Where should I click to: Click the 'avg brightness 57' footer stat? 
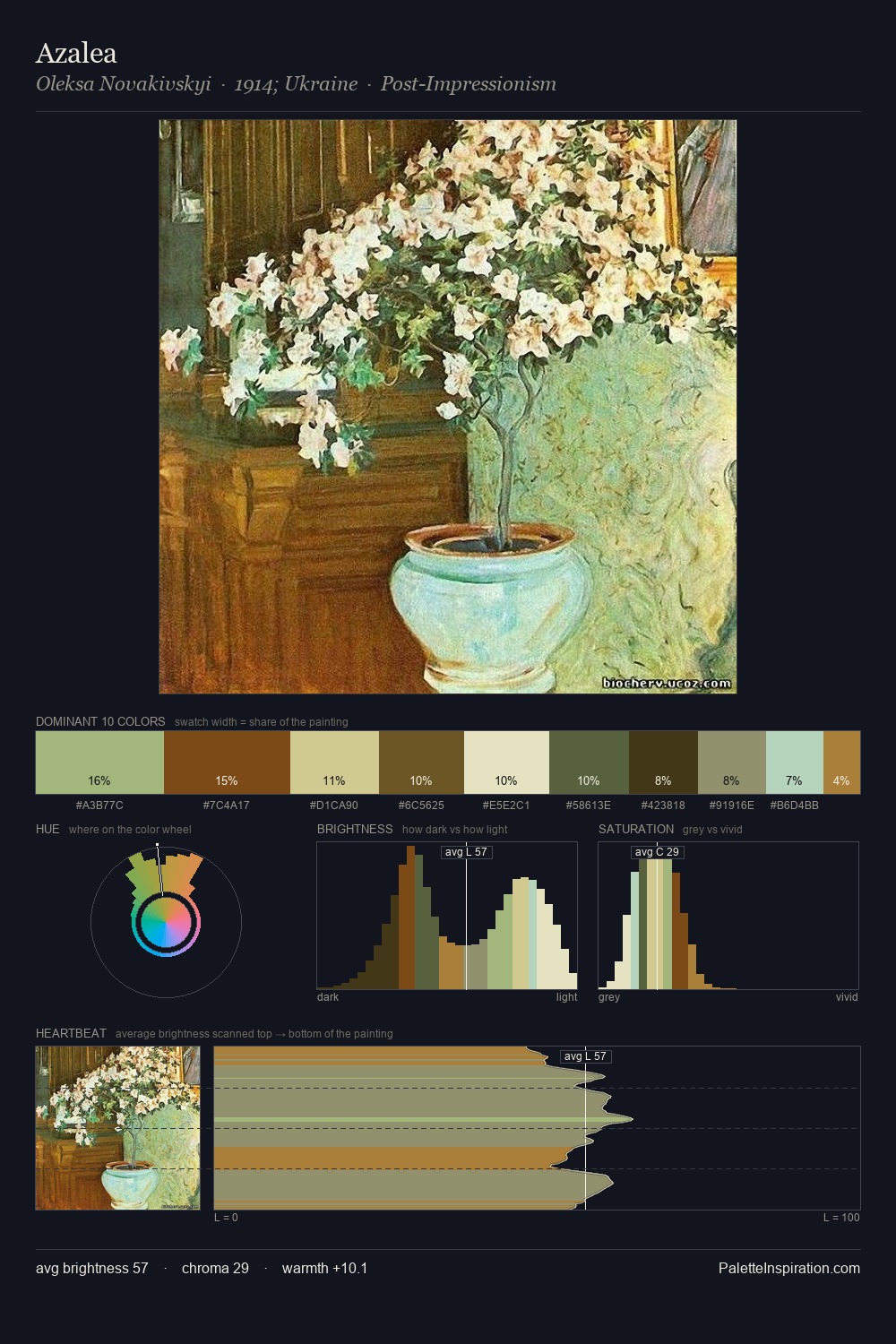(x=92, y=1269)
